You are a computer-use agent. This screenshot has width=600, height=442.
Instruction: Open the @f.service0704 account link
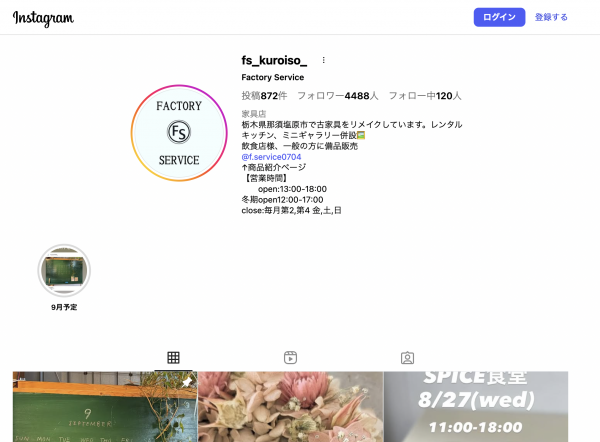pyautogui.click(x=271, y=157)
